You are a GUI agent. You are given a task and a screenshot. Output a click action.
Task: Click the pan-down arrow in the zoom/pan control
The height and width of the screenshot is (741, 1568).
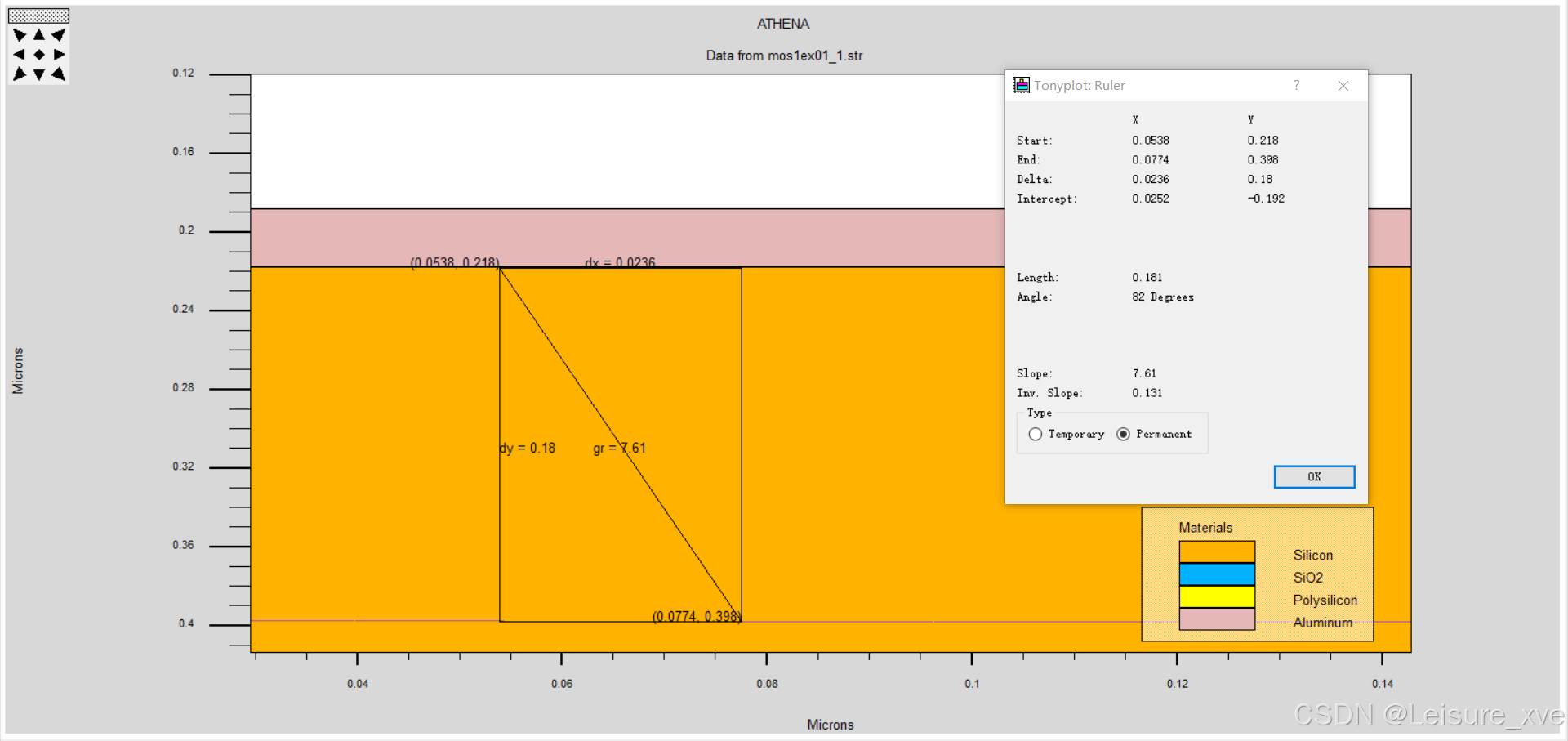pos(38,74)
